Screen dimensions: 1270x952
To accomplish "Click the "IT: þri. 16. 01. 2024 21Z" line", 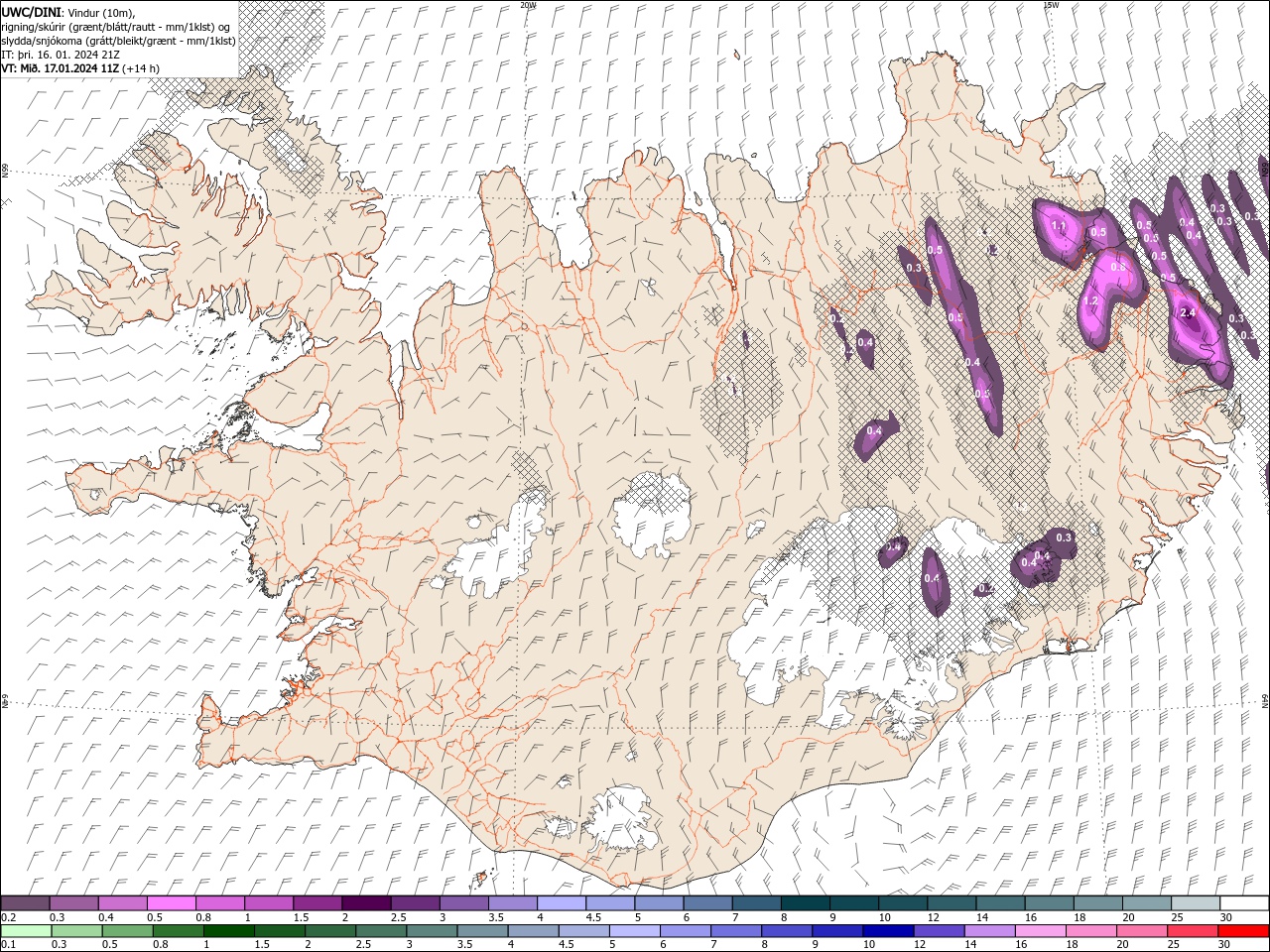I will click(x=63, y=55).
